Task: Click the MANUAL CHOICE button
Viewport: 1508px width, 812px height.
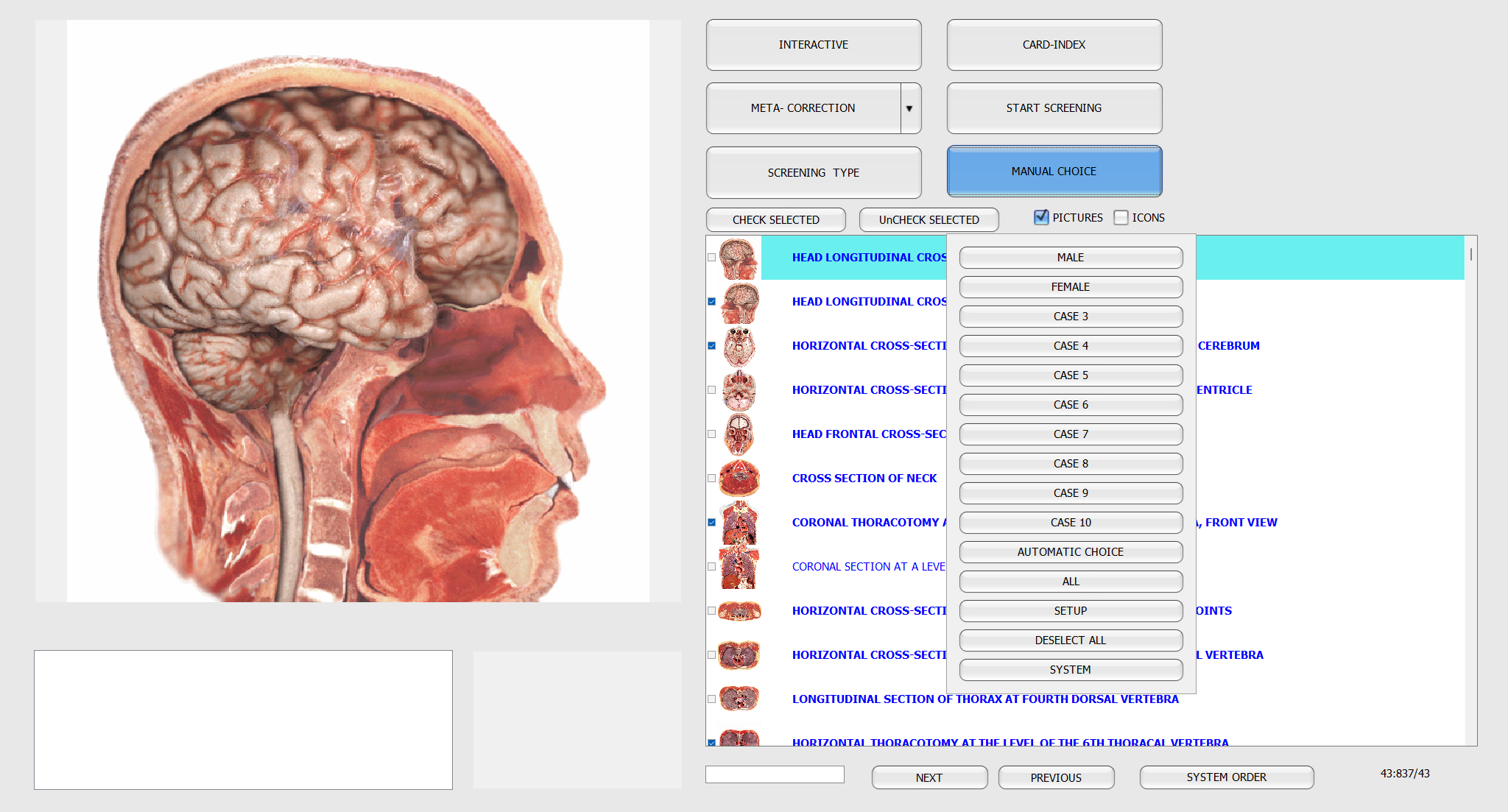Action: coord(1054,172)
